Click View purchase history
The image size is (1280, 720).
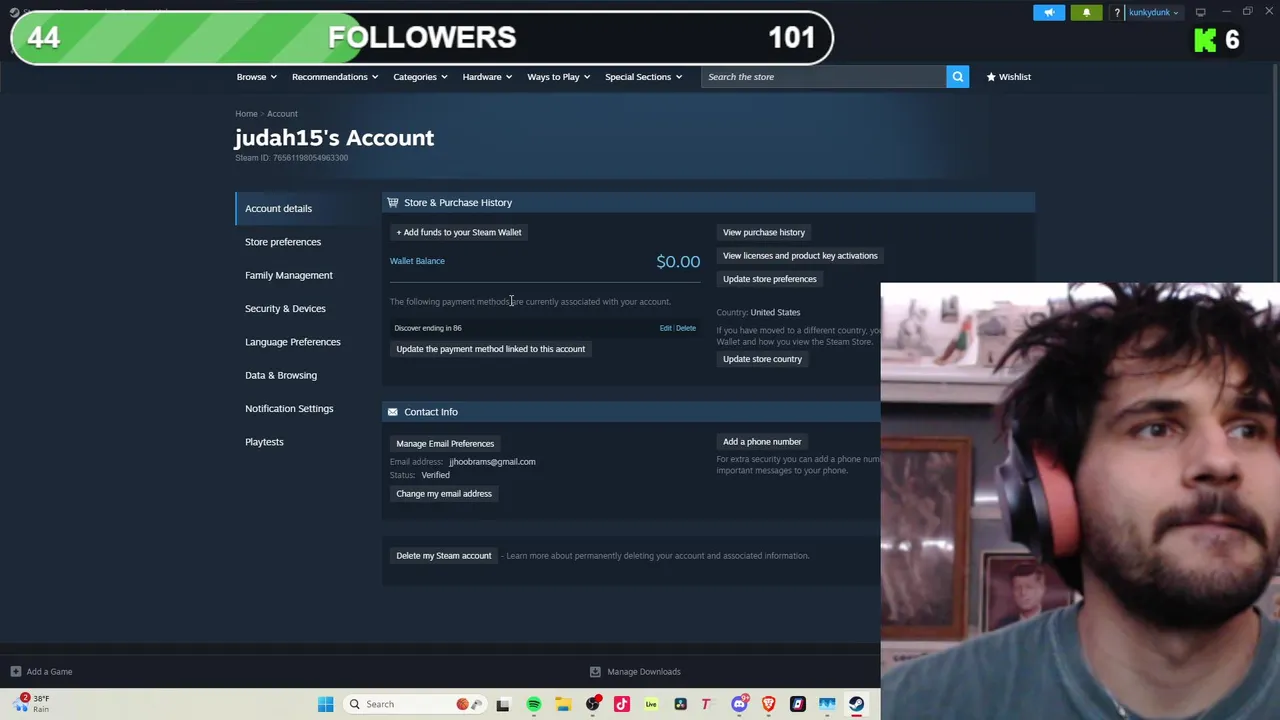click(x=764, y=232)
